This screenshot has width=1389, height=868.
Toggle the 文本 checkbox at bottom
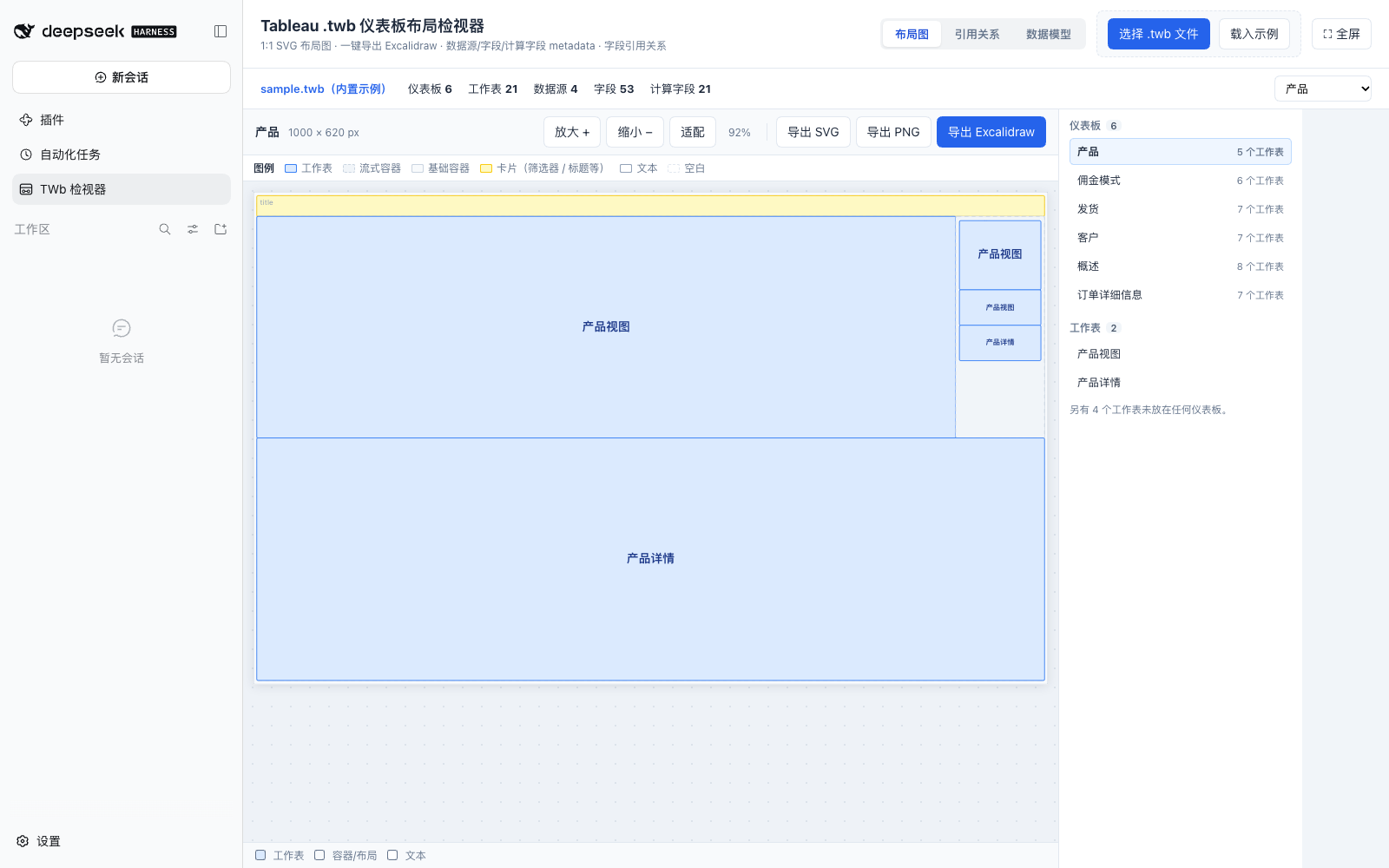pyautogui.click(x=392, y=855)
